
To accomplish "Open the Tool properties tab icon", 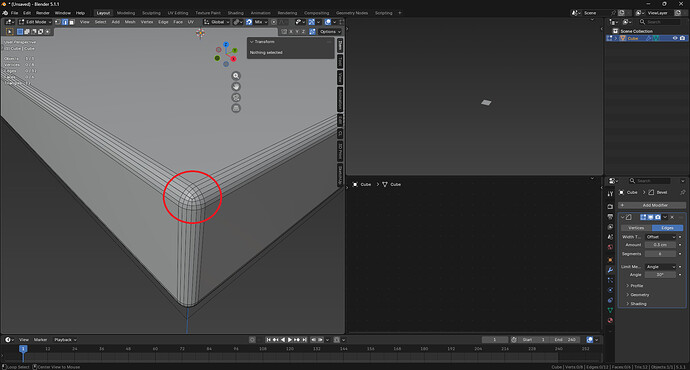I will tap(610, 194).
